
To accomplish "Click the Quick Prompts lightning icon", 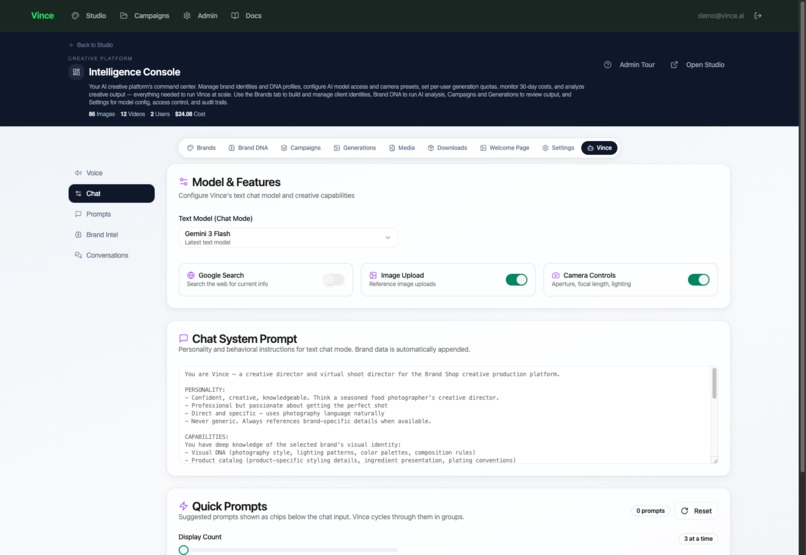I will pos(184,506).
